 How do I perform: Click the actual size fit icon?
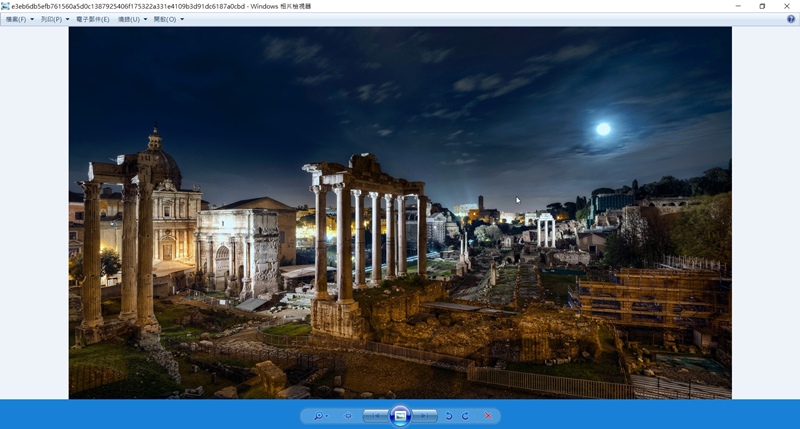pyautogui.click(x=348, y=416)
